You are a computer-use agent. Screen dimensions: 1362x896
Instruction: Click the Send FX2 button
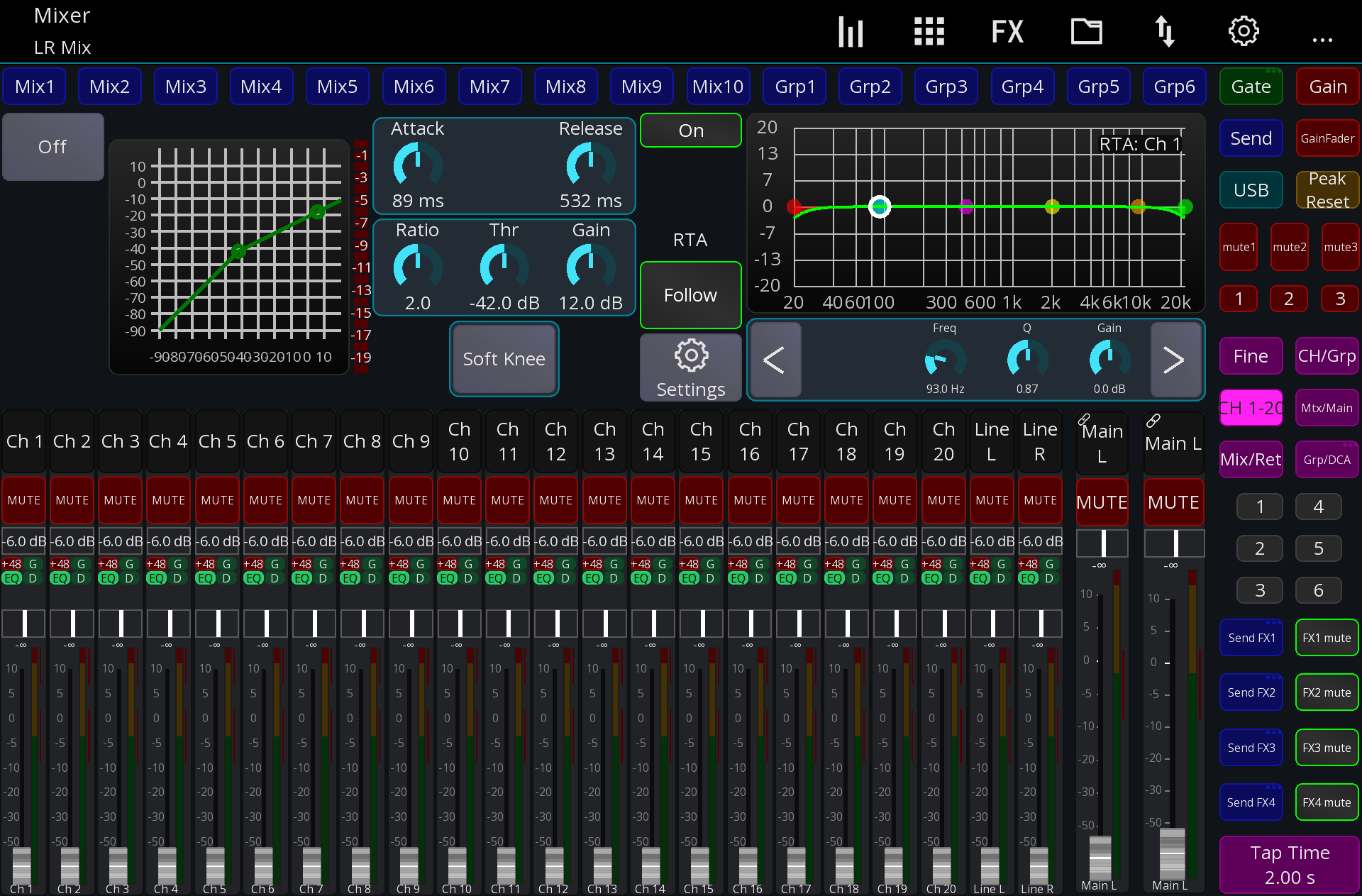(x=1251, y=692)
